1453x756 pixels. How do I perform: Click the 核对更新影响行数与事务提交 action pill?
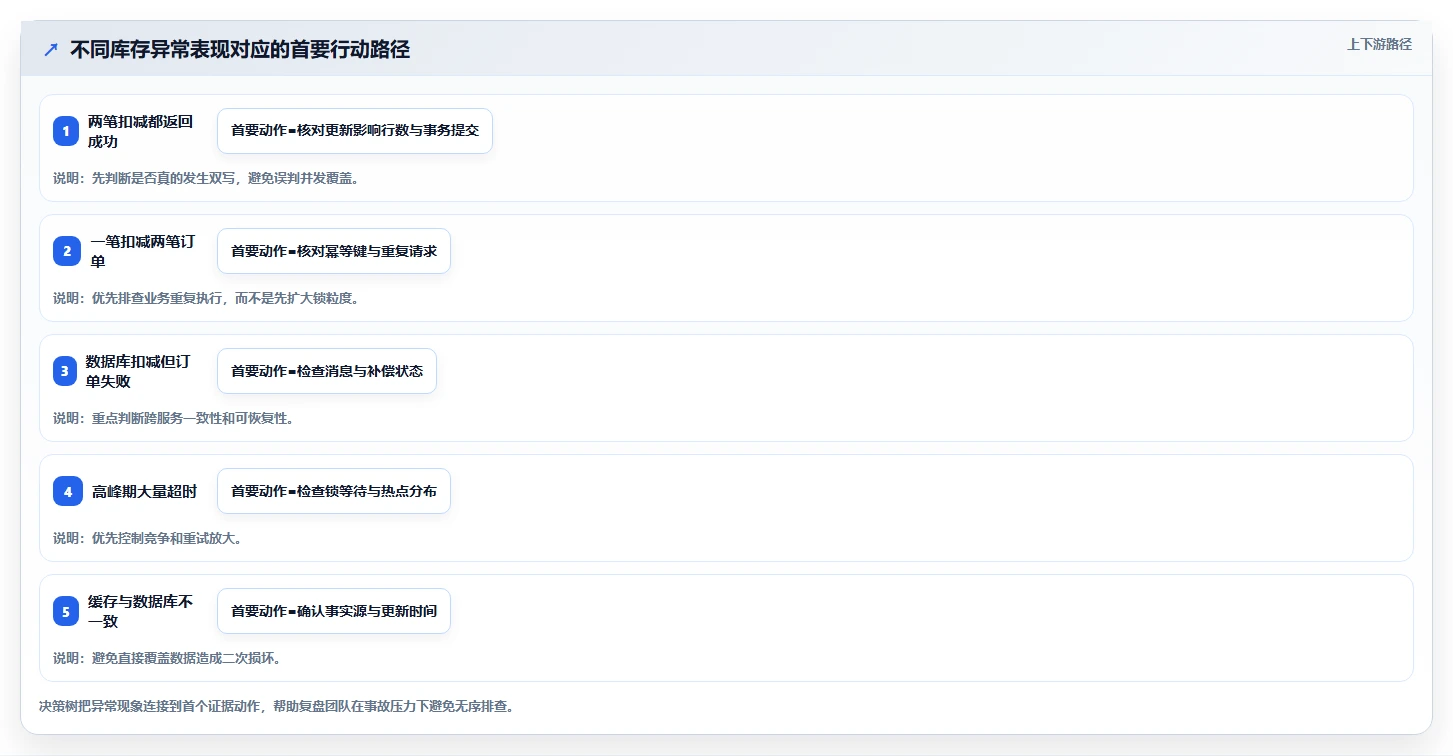click(x=355, y=131)
